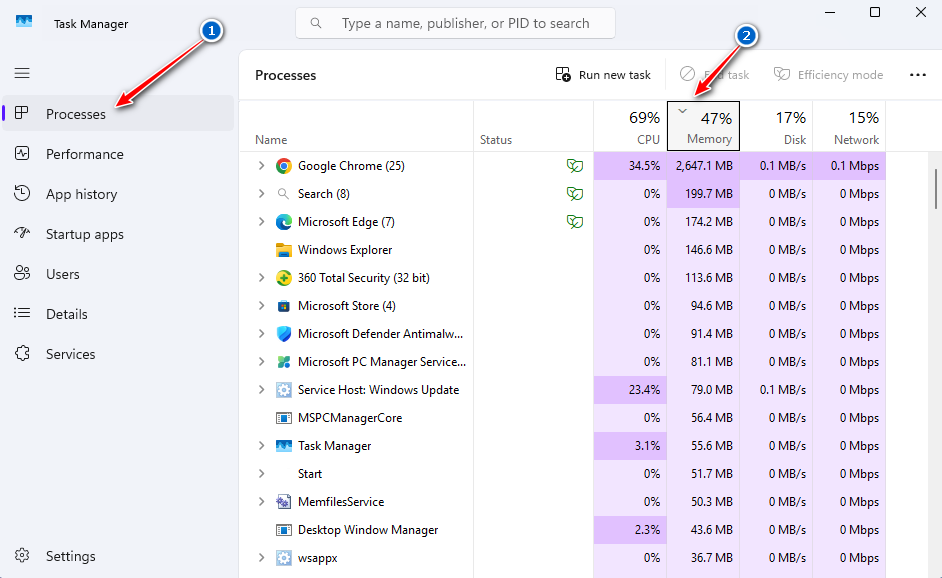Screen dimensions: 942x578
Task: Click the Users people icon
Action: click(x=22, y=273)
